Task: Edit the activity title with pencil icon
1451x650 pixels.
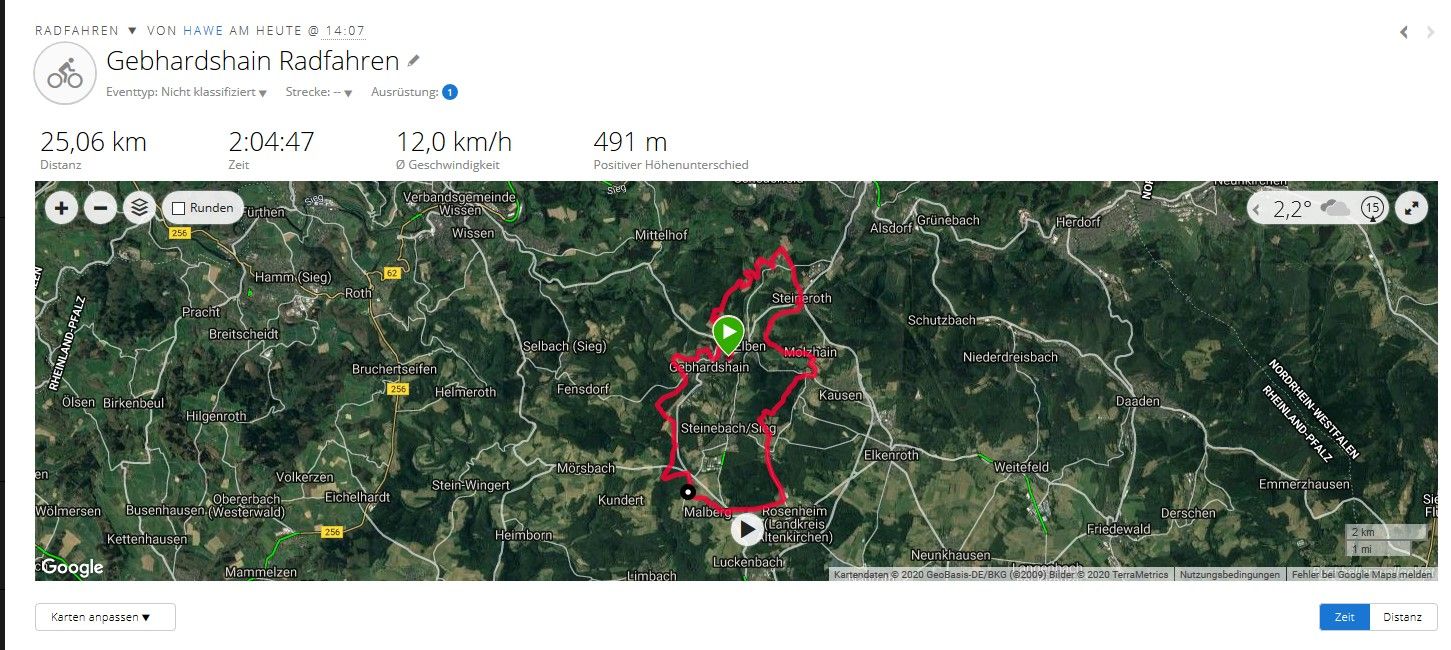Action: tap(414, 61)
